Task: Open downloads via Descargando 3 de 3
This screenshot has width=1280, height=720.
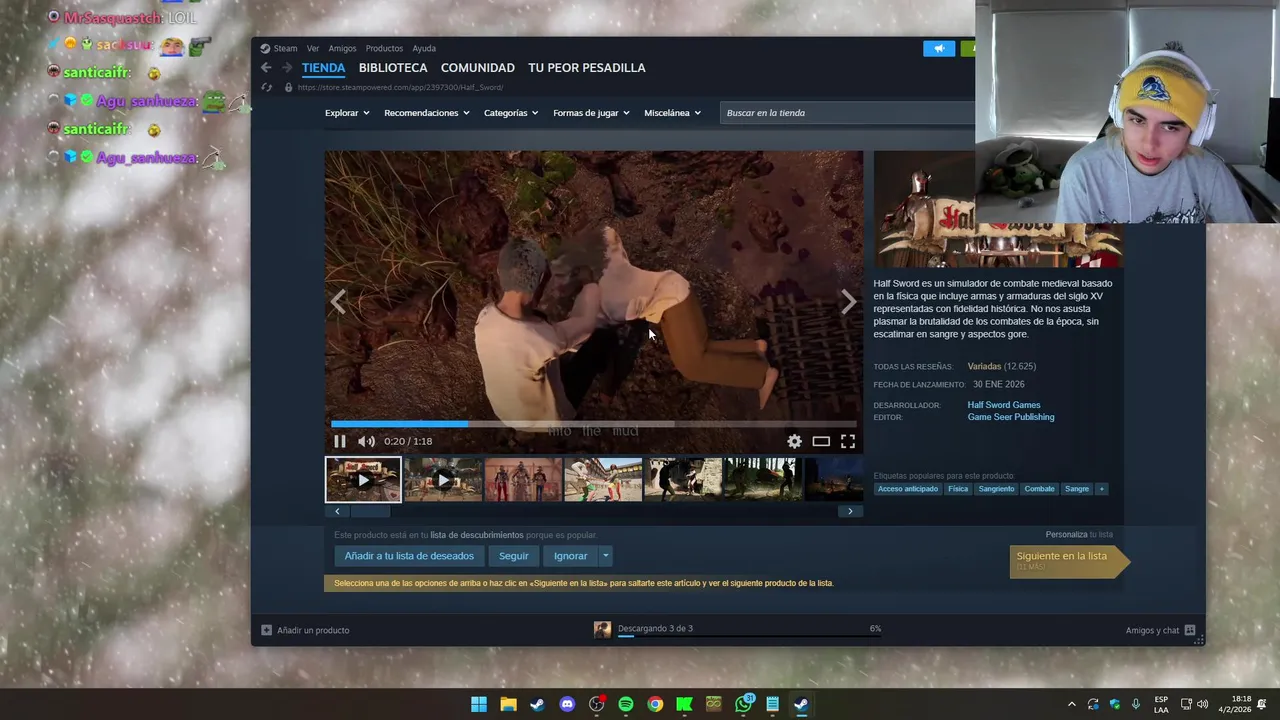Action: coord(655,629)
